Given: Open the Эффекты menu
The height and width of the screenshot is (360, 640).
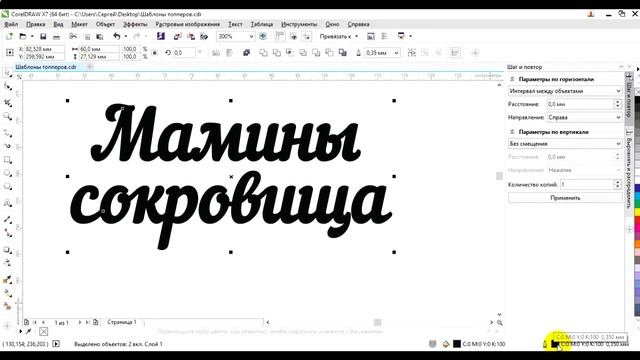Looking at the screenshot, I should (135, 24).
